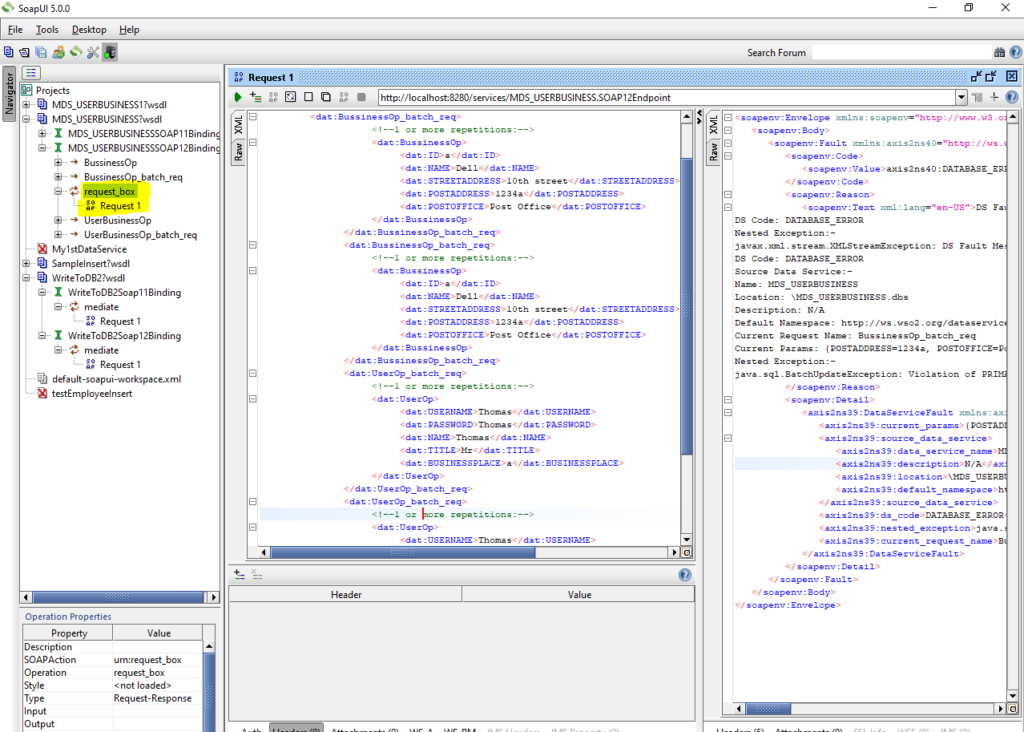
Task: Switch request editor to XML view
Action: click(x=238, y=124)
